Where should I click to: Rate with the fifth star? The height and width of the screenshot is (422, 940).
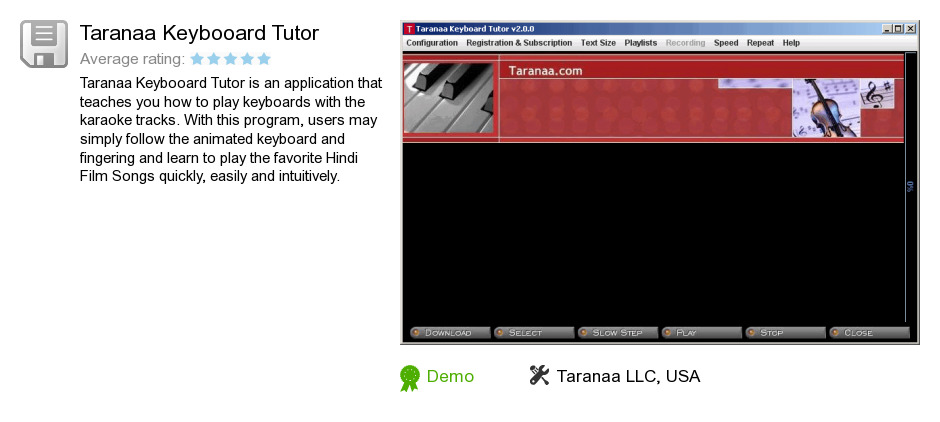(x=264, y=59)
